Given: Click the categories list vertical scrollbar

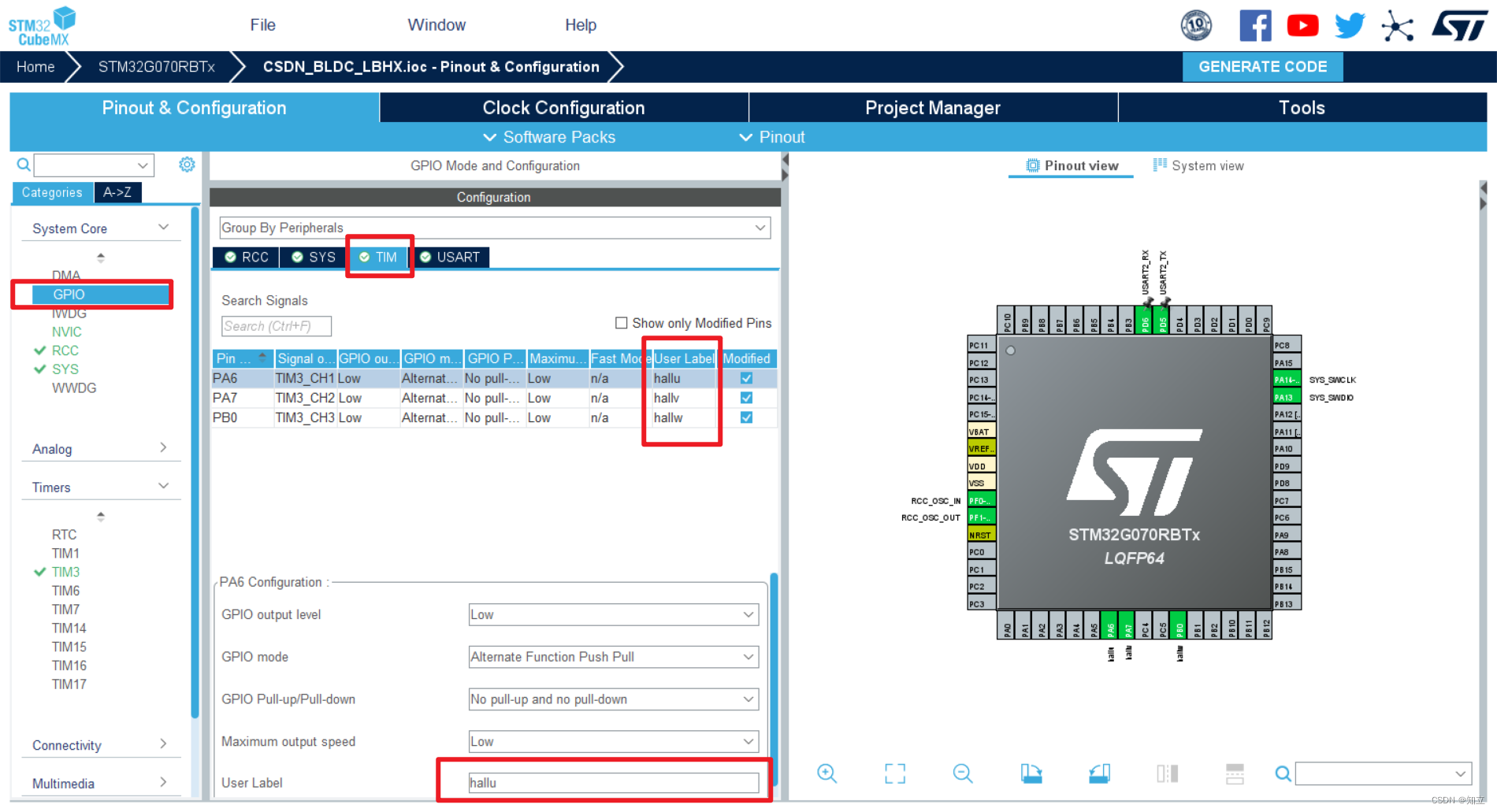Looking at the screenshot, I should tap(195, 462).
